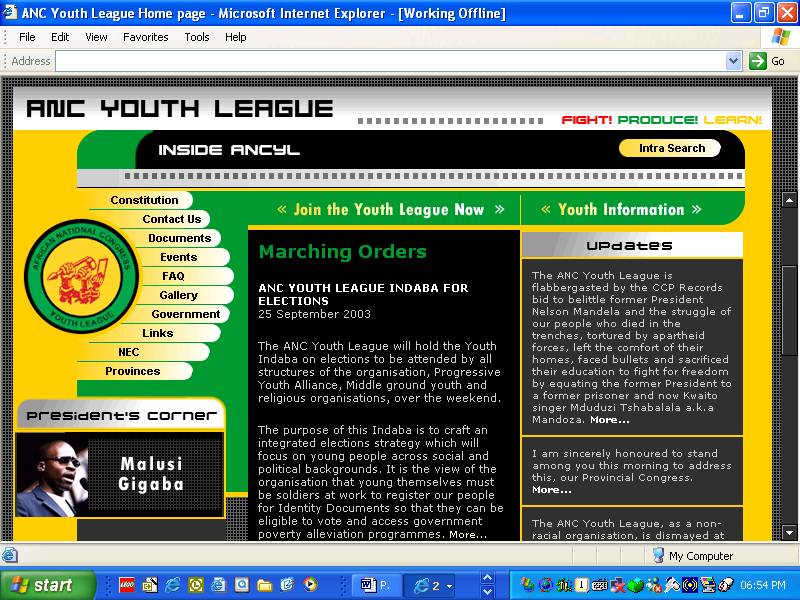
Task: Open the NEC navigation link
Action: coord(128,352)
